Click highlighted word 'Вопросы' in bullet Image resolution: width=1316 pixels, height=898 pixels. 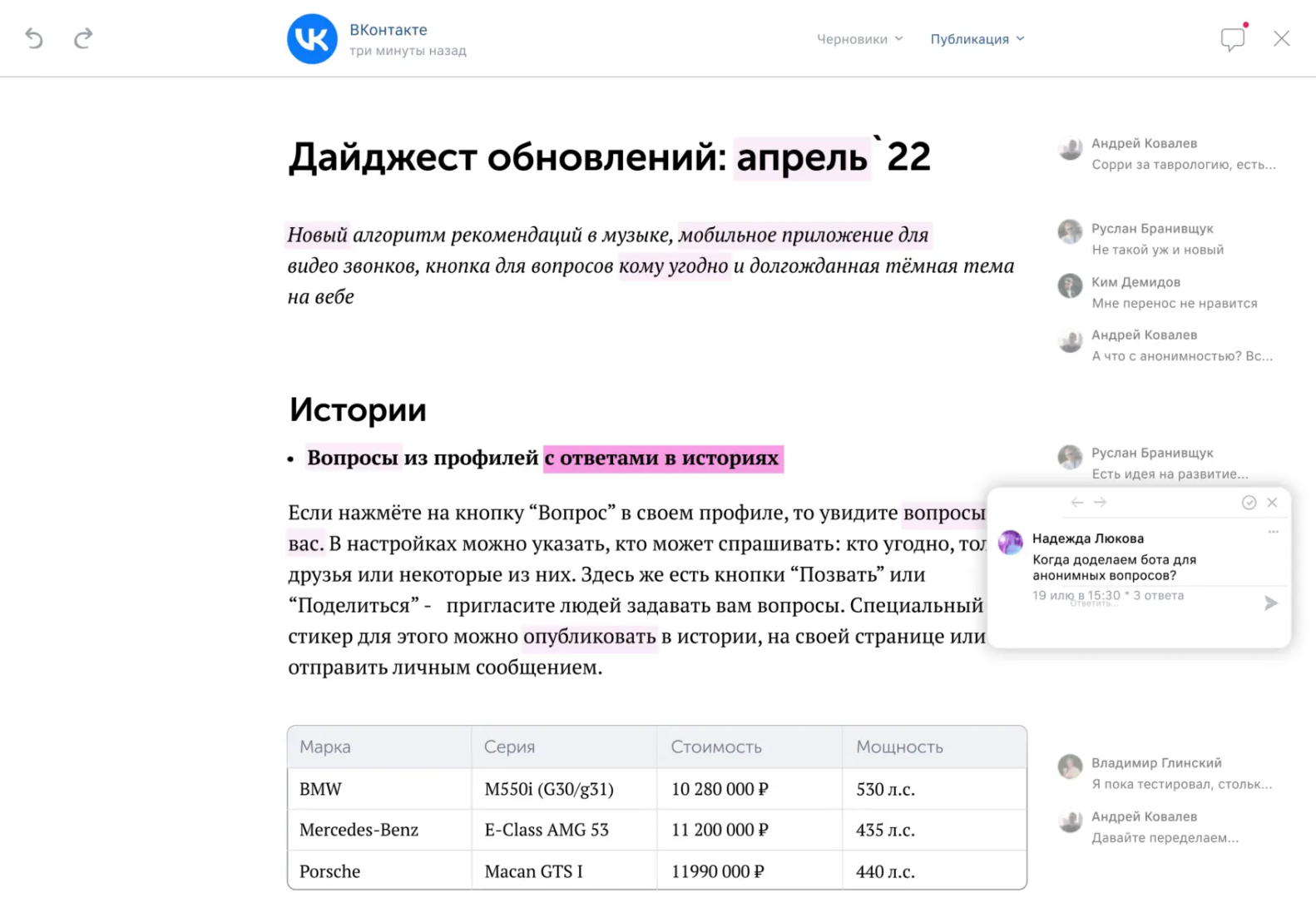click(353, 458)
